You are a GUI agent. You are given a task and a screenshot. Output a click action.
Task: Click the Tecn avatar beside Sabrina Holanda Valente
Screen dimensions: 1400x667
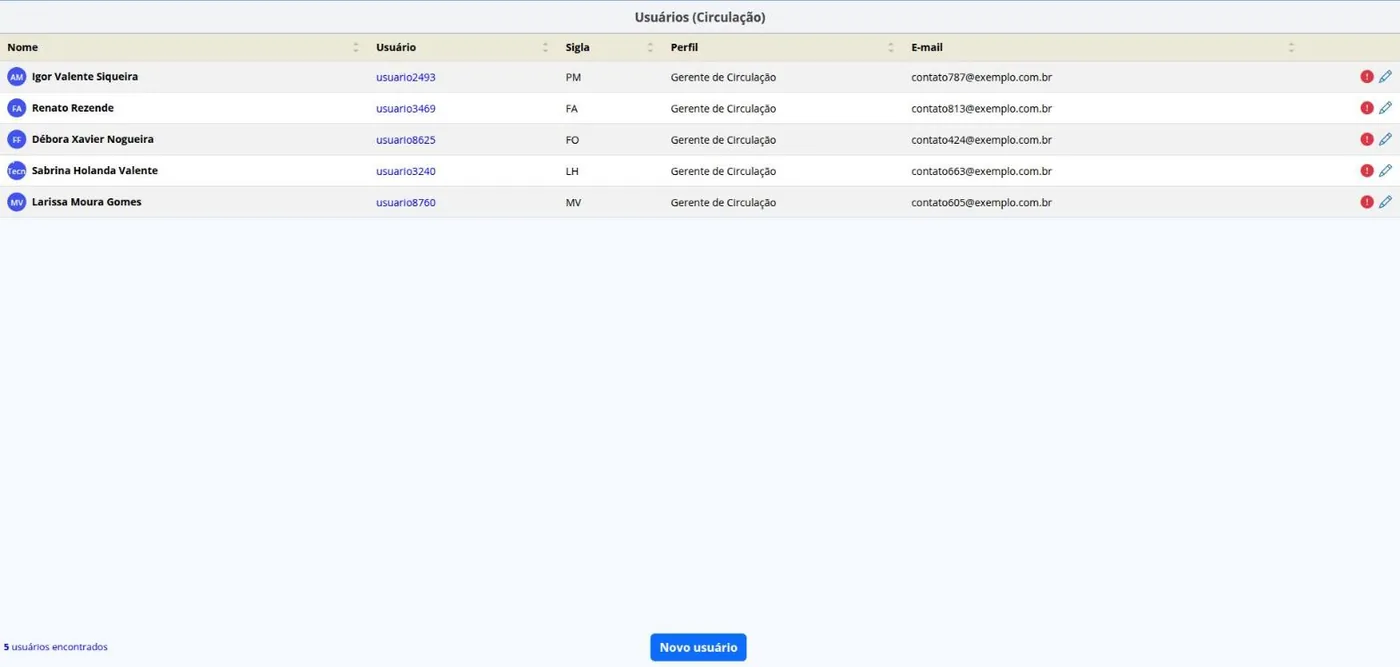[16, 171]
